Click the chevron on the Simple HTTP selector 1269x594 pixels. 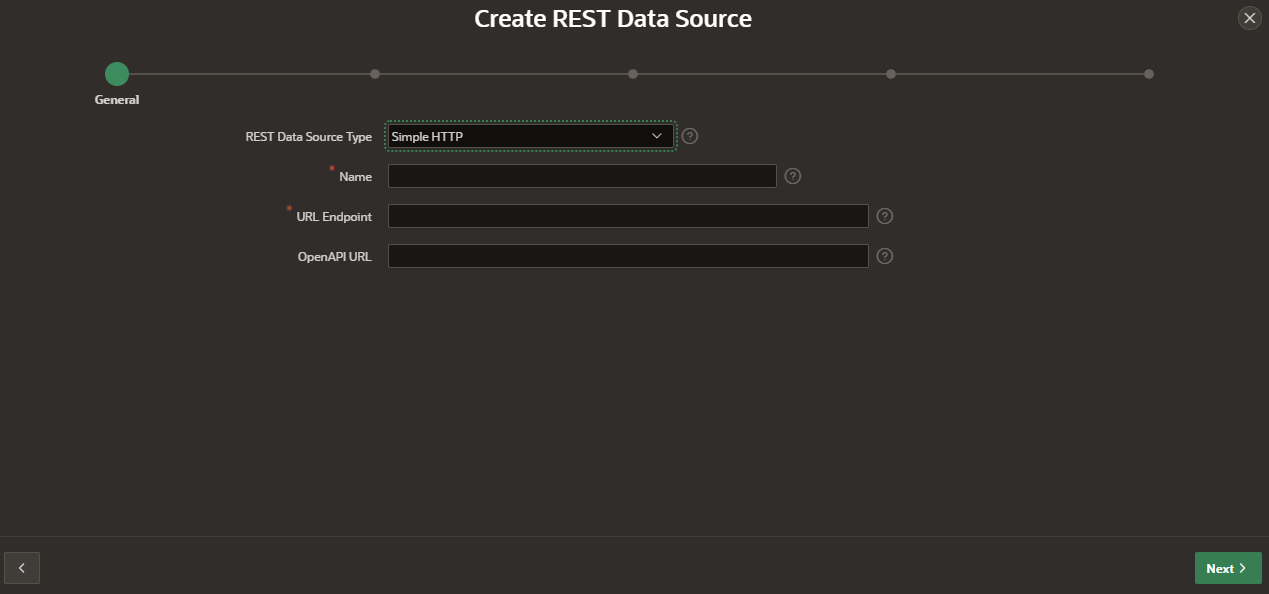coord(657,135)
